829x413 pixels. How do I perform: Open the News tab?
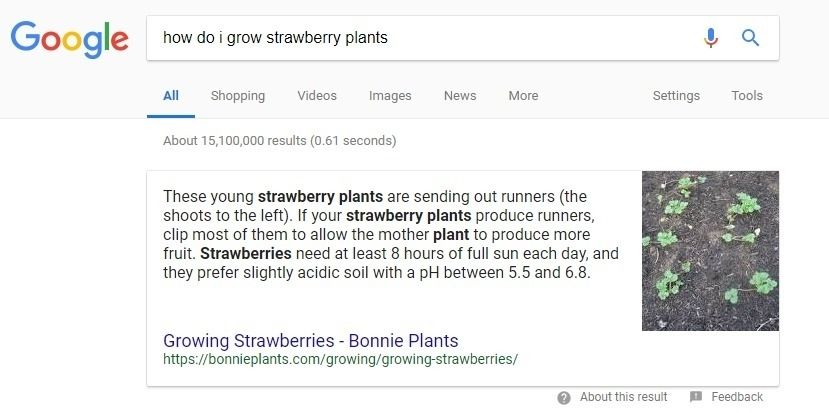click(x=460, y=96)
